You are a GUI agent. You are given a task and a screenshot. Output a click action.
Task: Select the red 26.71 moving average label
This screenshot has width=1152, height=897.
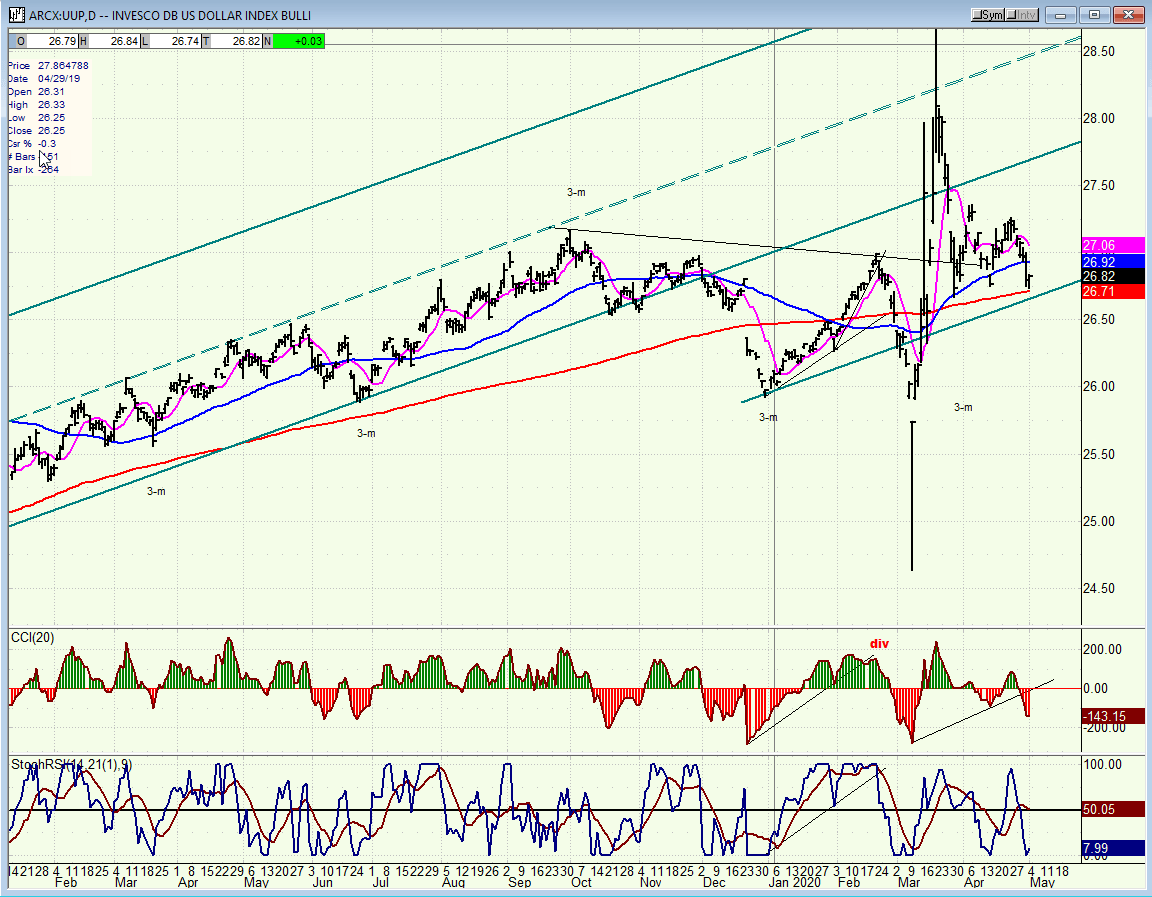point(1113,292)
